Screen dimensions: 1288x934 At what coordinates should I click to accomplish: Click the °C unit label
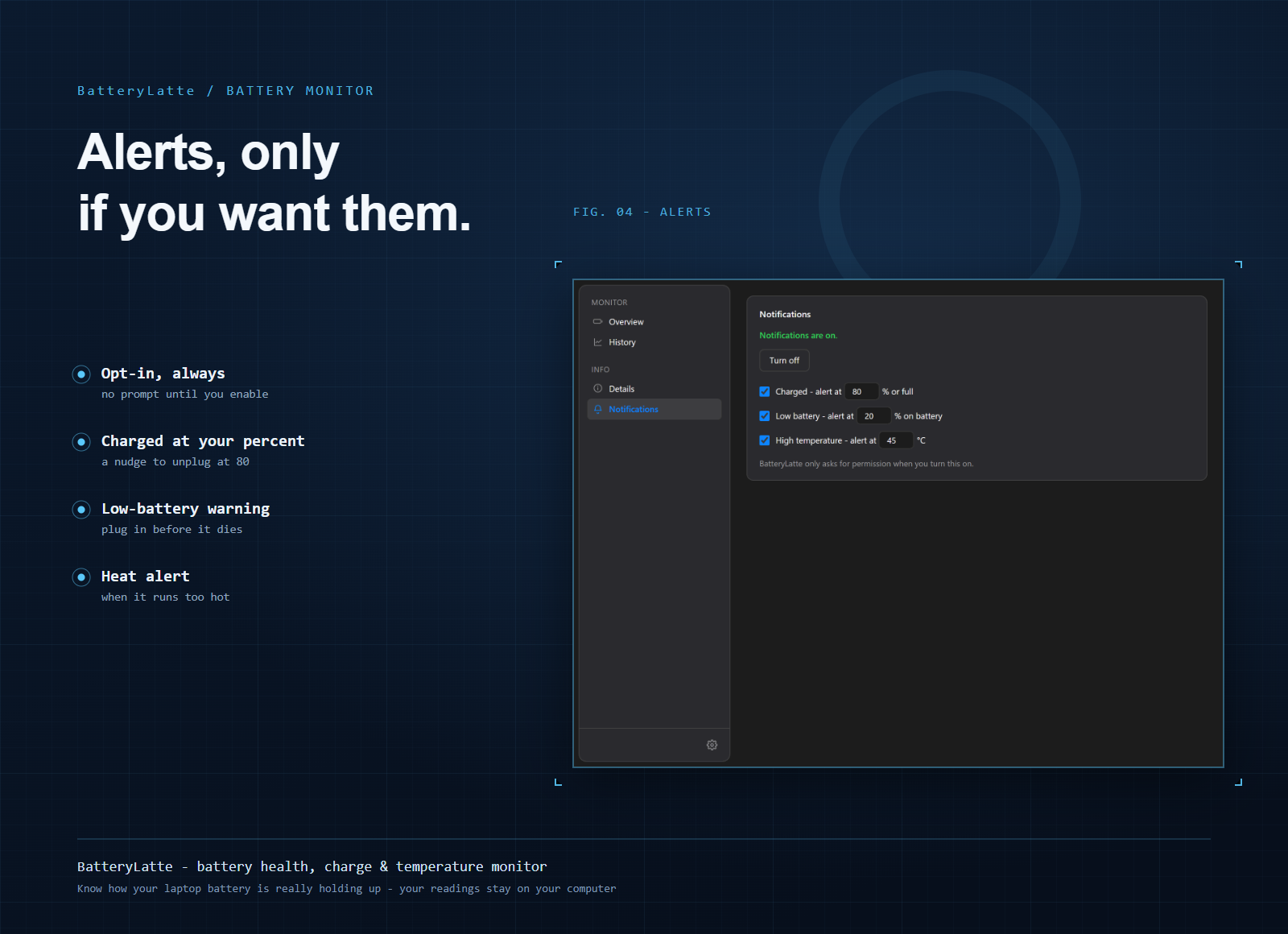point(921,440)
